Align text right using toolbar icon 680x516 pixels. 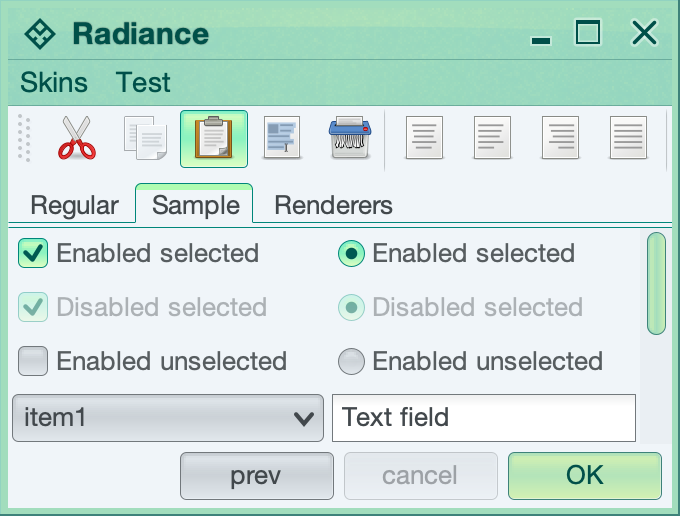[x=560, y=138]
